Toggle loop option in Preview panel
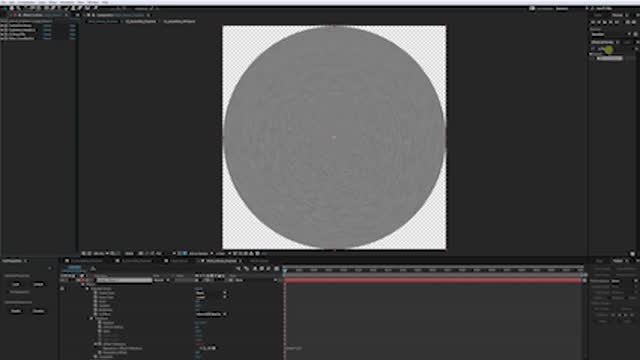 click(x=634, y=22)
